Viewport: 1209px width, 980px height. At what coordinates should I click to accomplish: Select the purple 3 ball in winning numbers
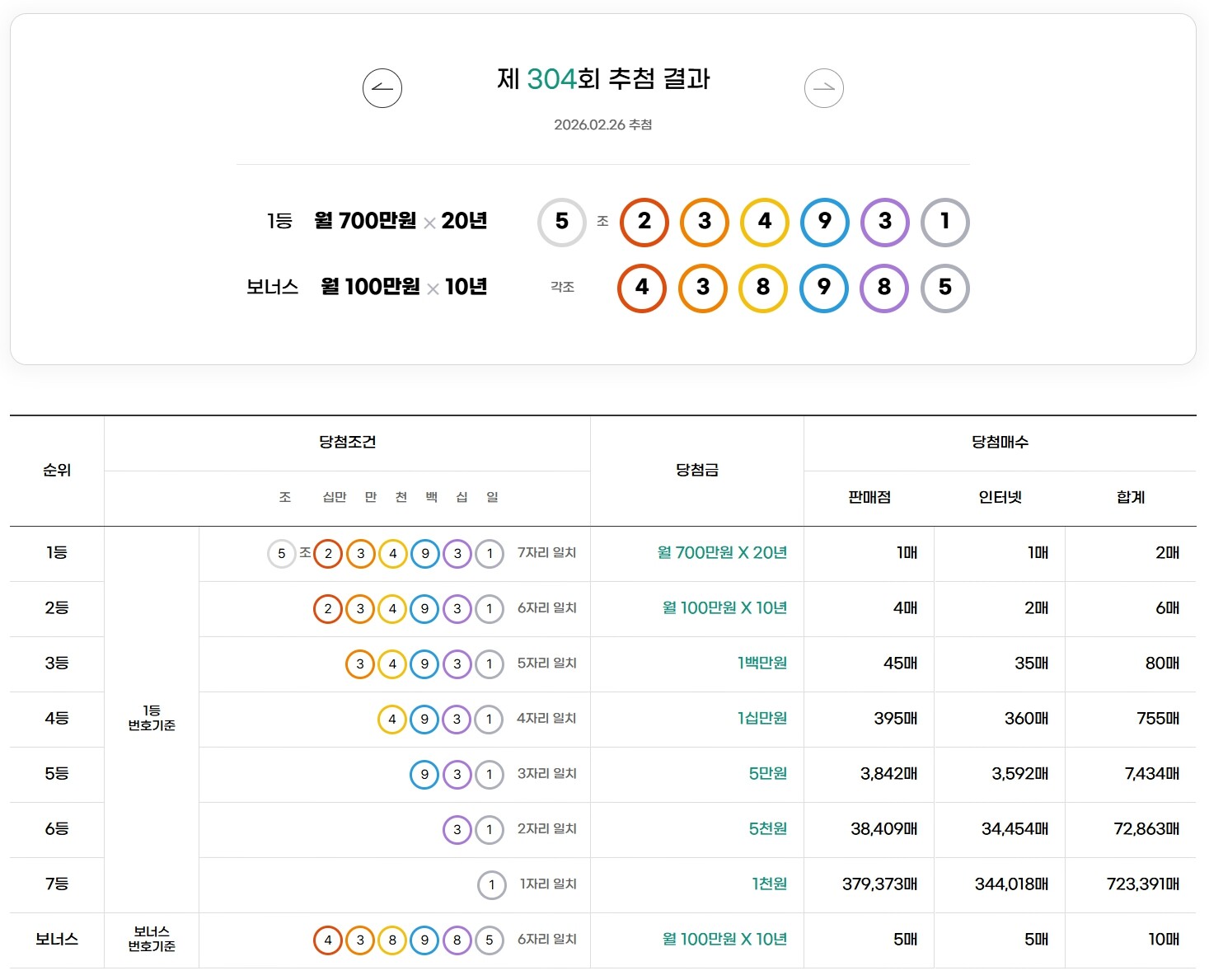tap(884, 222)
